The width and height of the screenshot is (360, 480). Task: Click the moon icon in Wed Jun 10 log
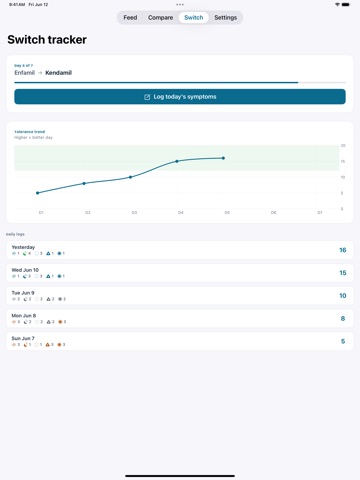(25, 276)
